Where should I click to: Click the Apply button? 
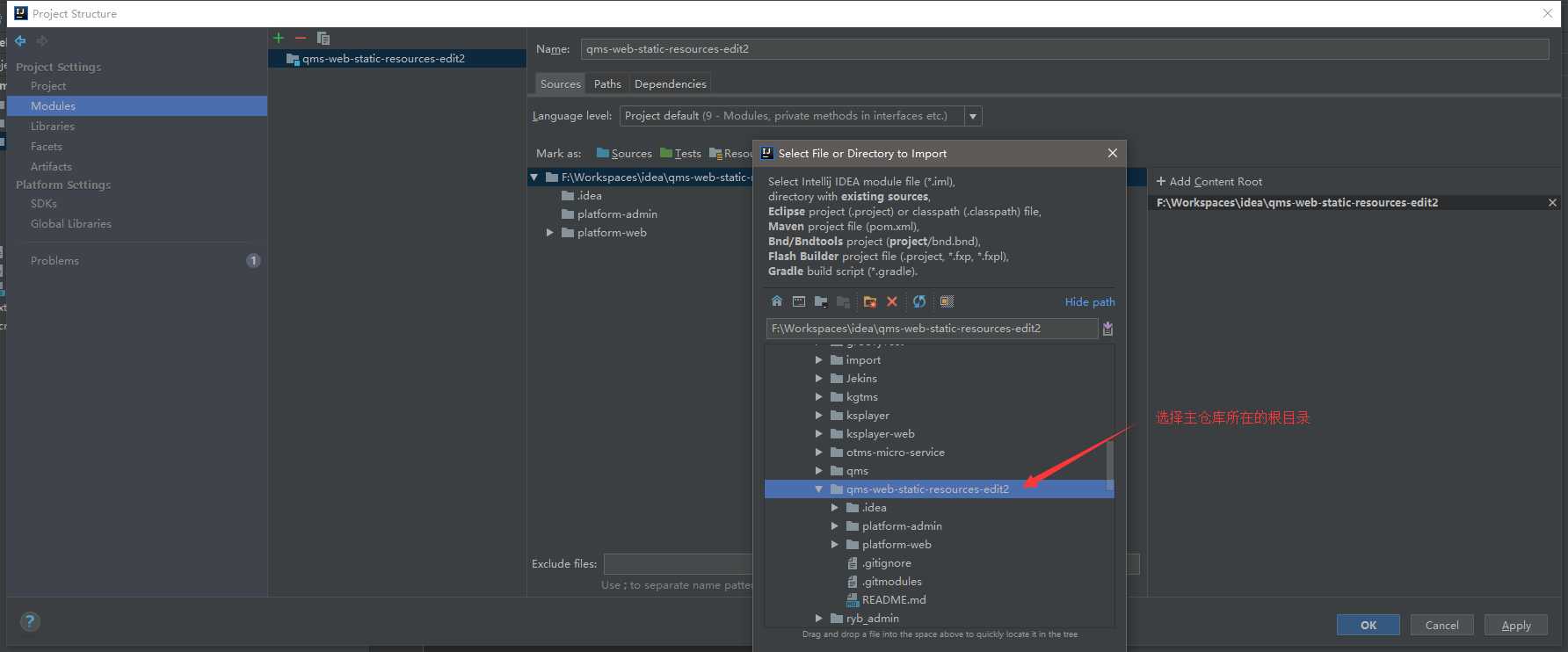point(1516,625)
